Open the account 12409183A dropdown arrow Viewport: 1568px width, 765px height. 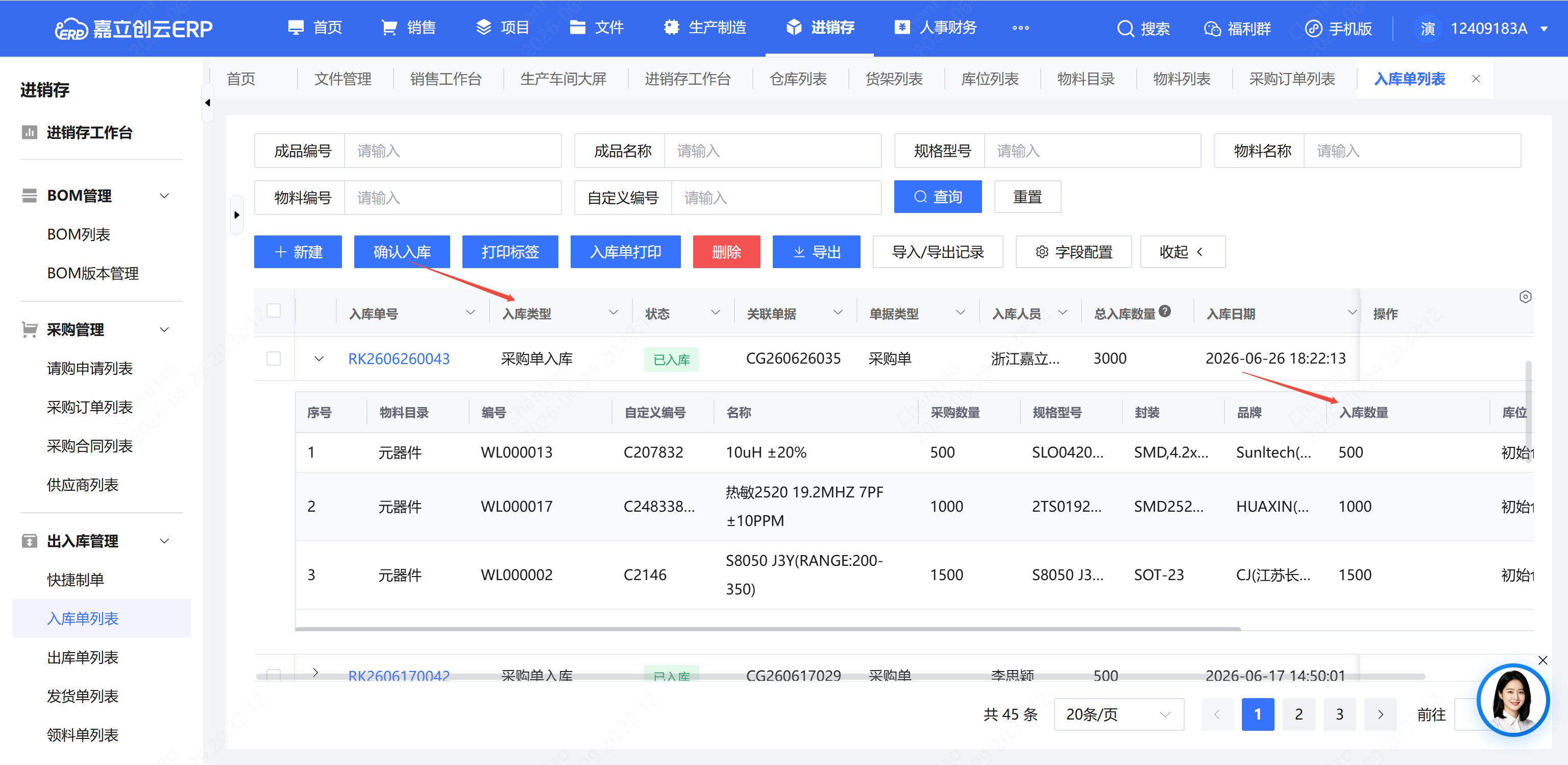click(1544, 29)
